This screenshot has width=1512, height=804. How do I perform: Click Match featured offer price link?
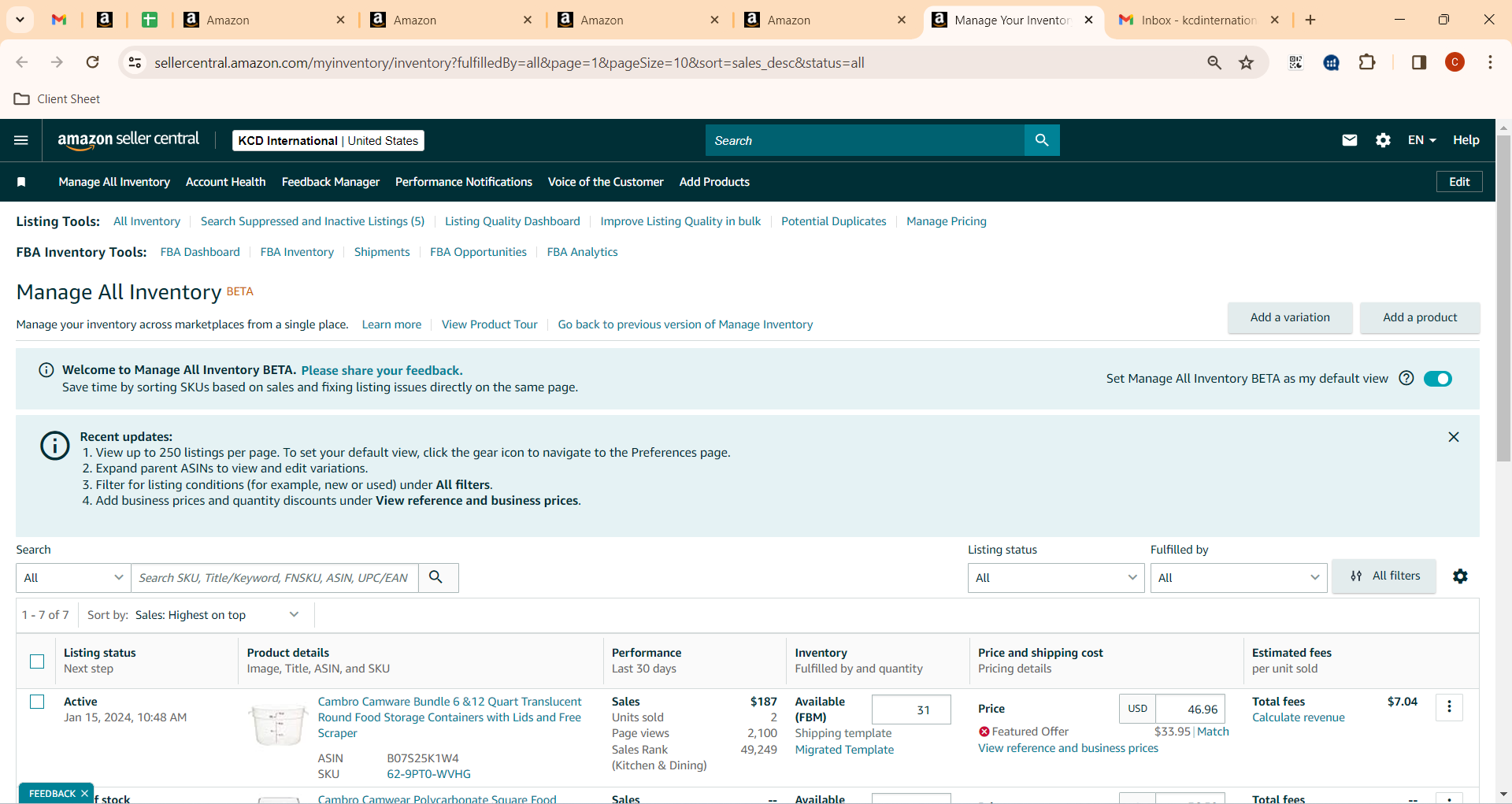pyautogui.click(x=1214, y=732)
